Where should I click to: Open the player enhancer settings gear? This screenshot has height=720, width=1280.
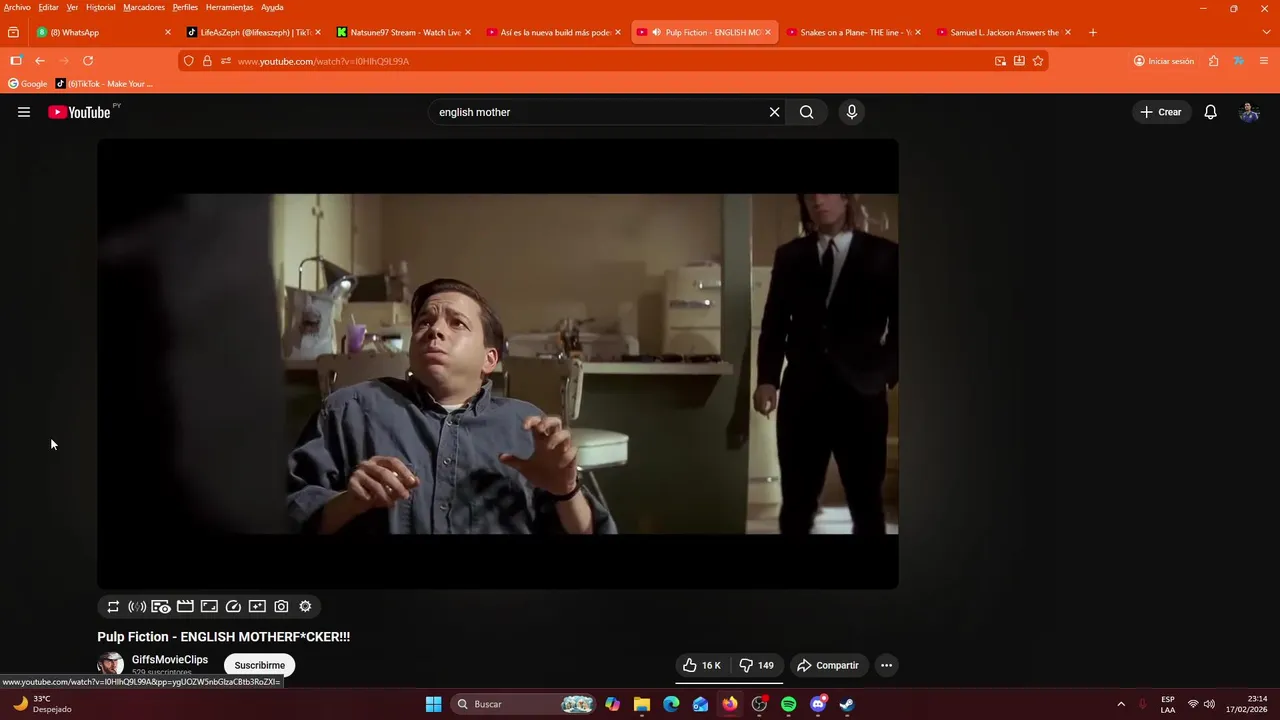(305, 606)
